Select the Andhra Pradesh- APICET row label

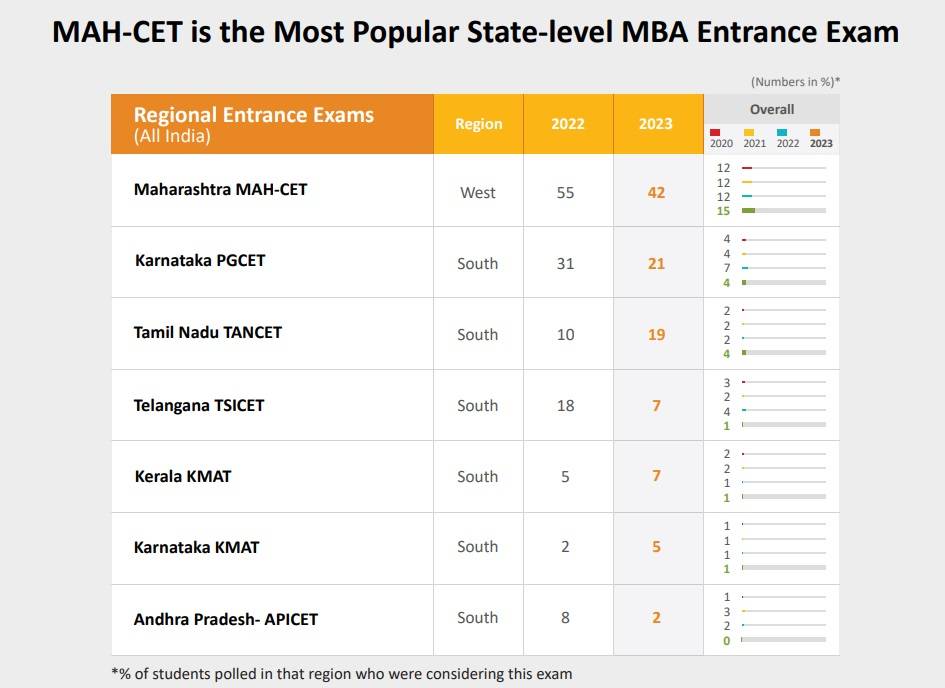[x=226, y=619]
